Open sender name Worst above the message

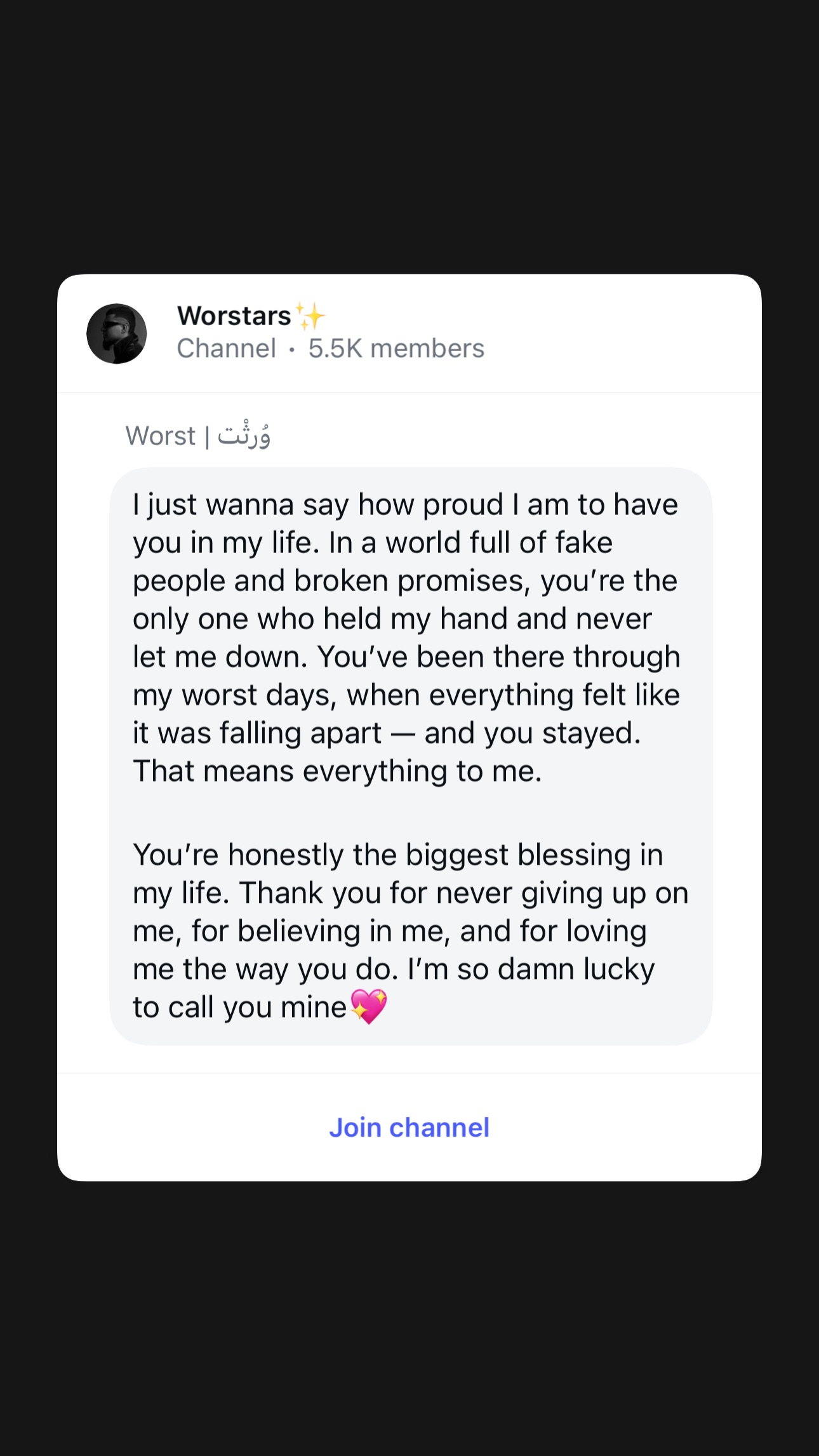(x=161, y=436)
